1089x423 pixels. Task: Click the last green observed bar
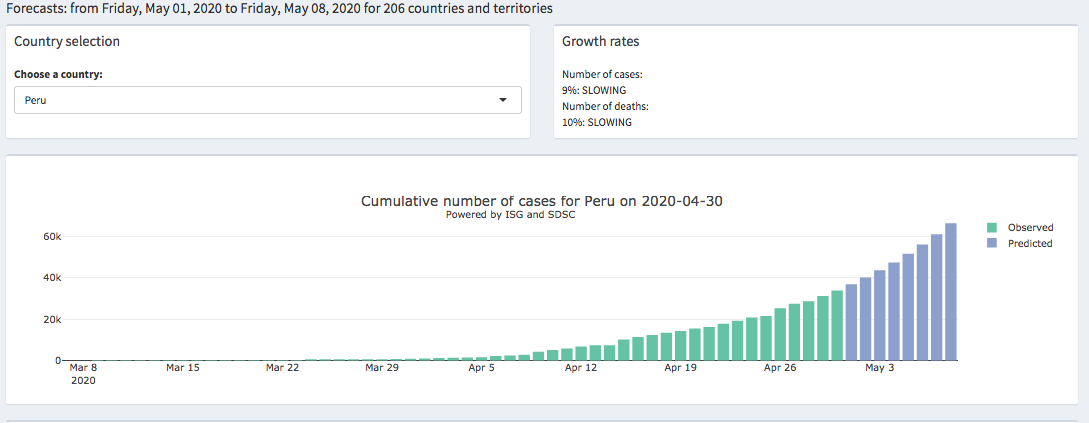point(837,326)
